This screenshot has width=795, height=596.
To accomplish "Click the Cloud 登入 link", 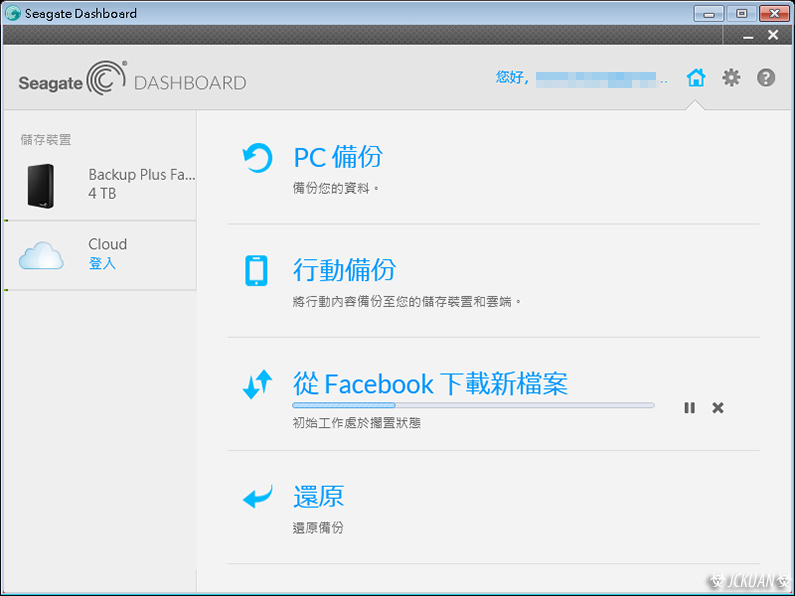I will (x=102, y=263).
